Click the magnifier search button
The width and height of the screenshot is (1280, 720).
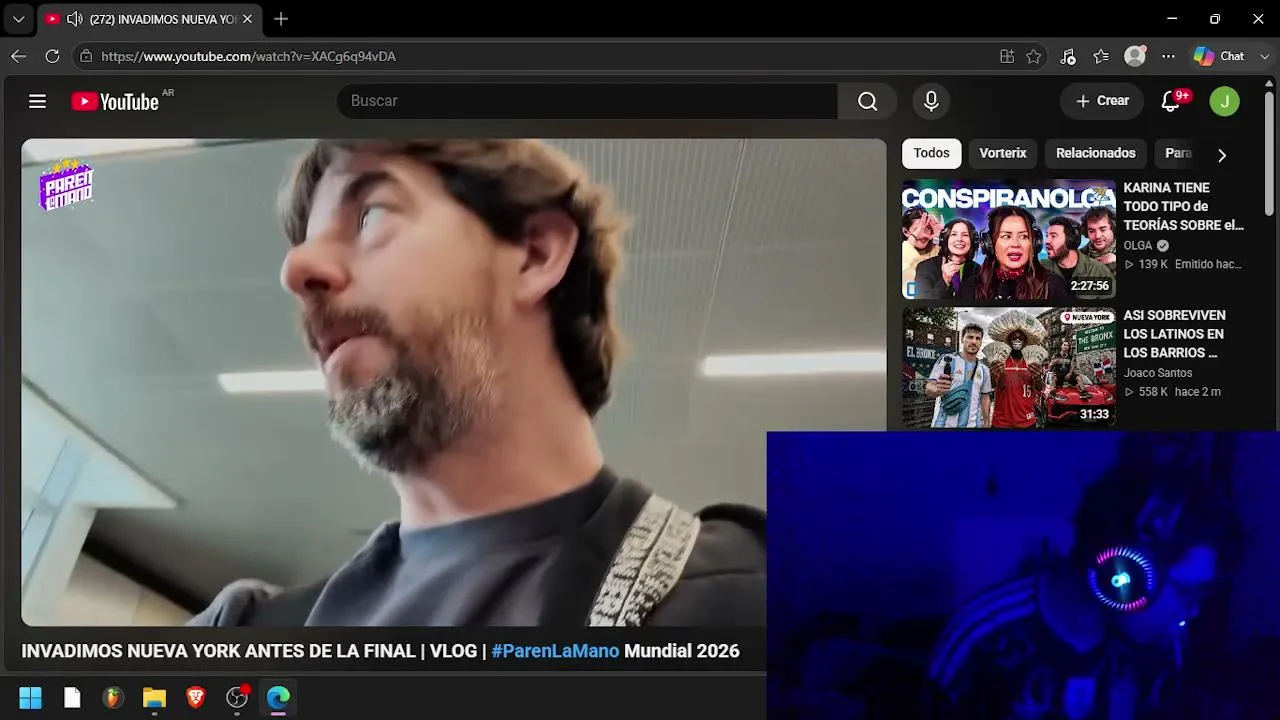[867, 101]
